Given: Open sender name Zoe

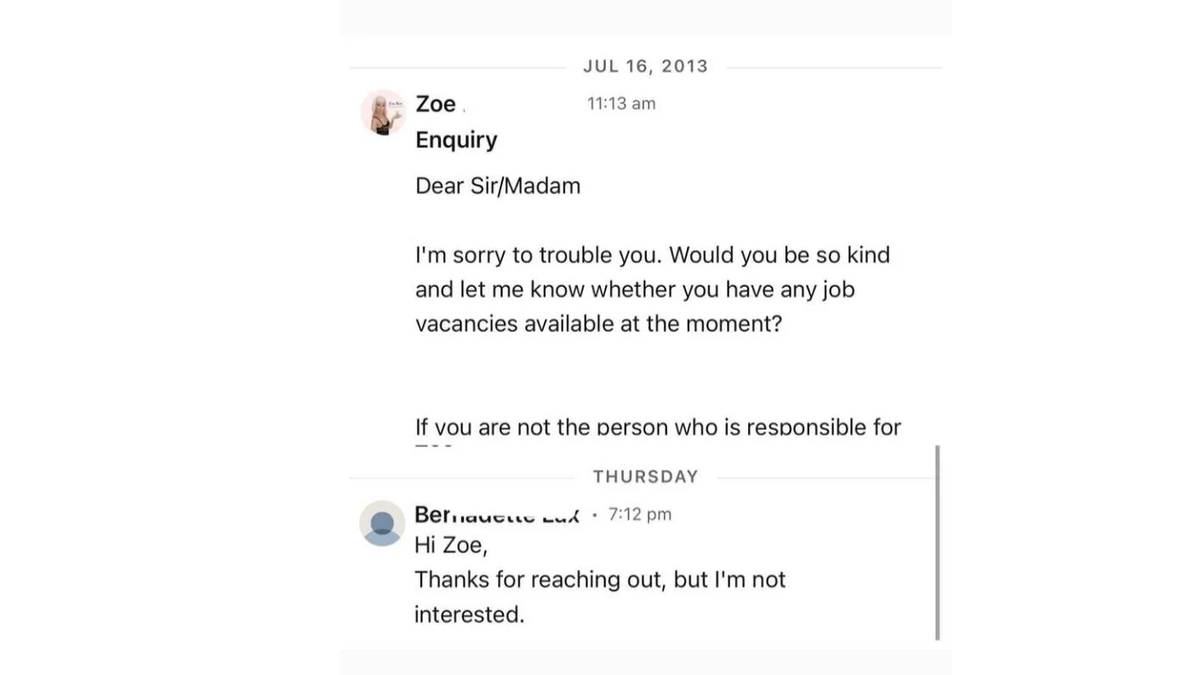Looking at the screenshot, I should (x=435, y=104).
